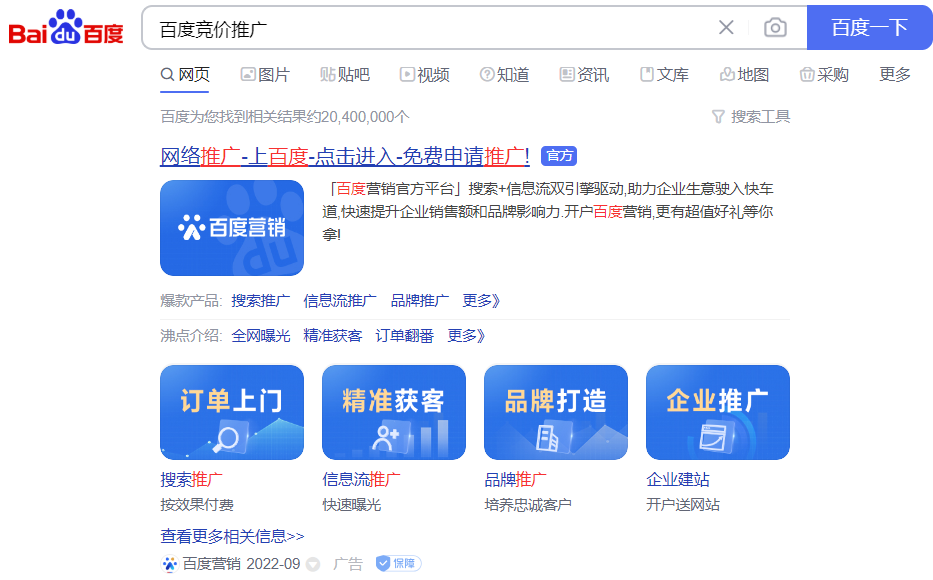933x580 pixels.
Task: Click the camera icon for image search
Action: (x=775, y=28)
